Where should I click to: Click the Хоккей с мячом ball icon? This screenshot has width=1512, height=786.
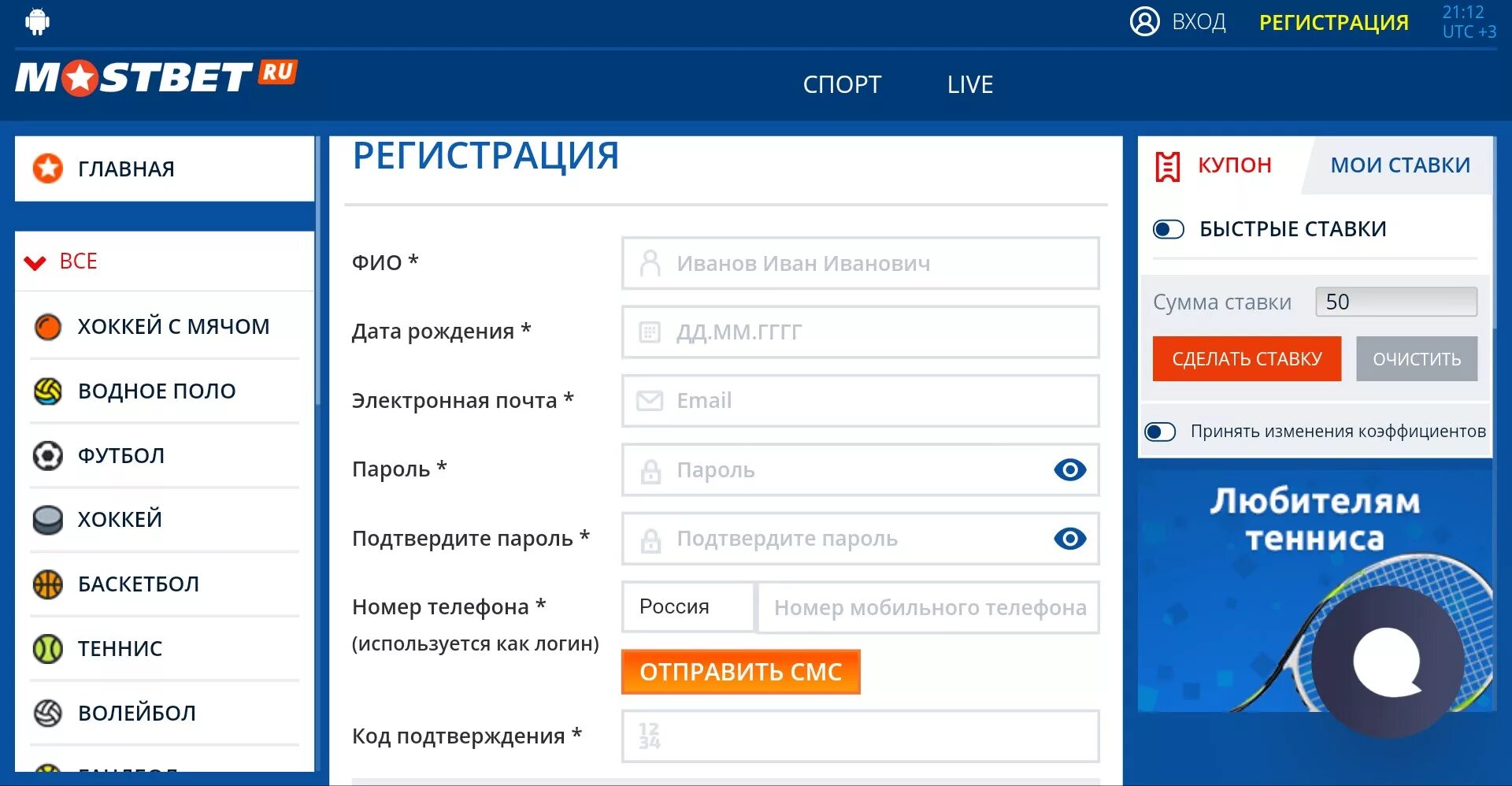48,326
